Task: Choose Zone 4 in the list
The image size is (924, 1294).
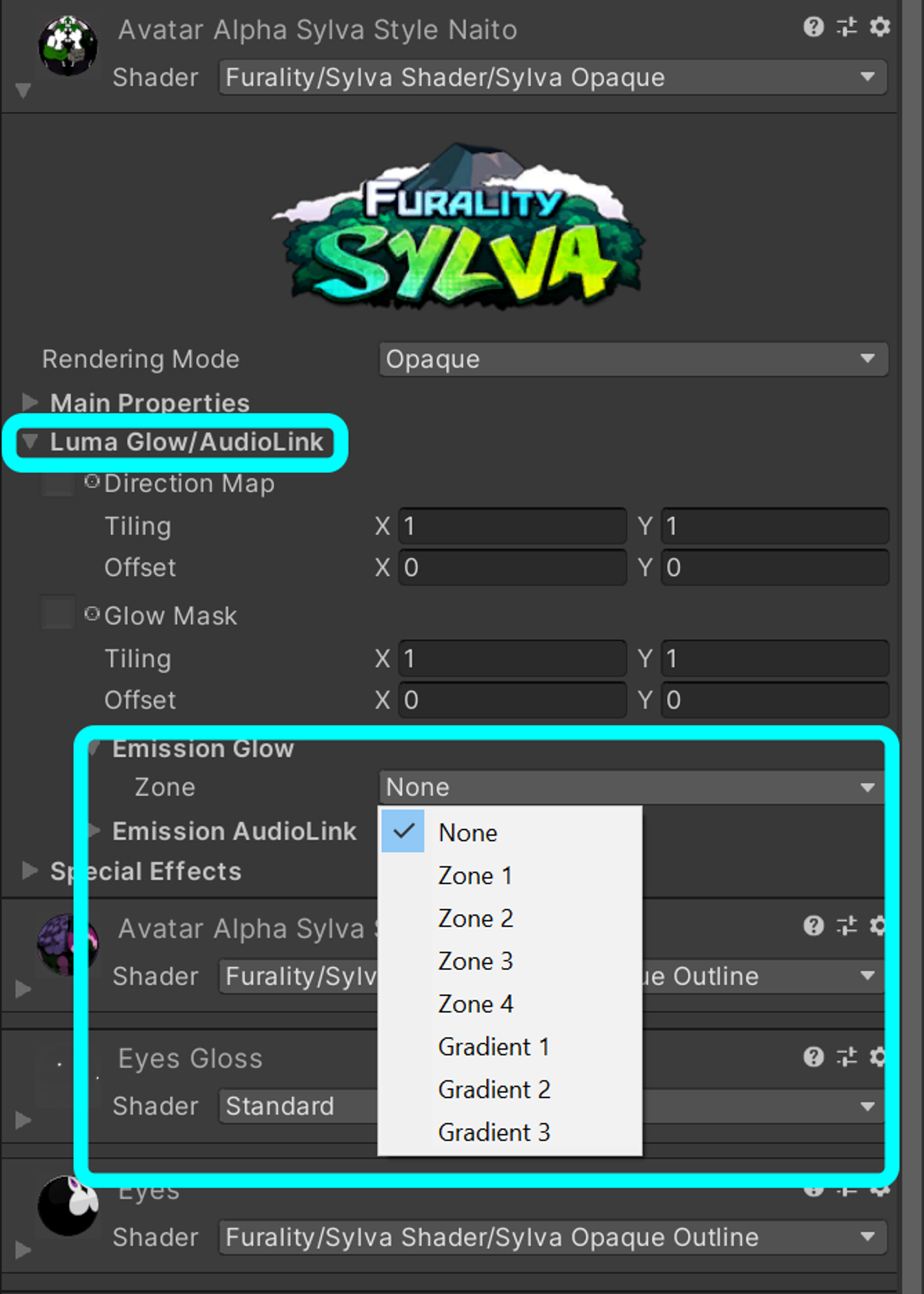Action: (x=510, y=1004)
